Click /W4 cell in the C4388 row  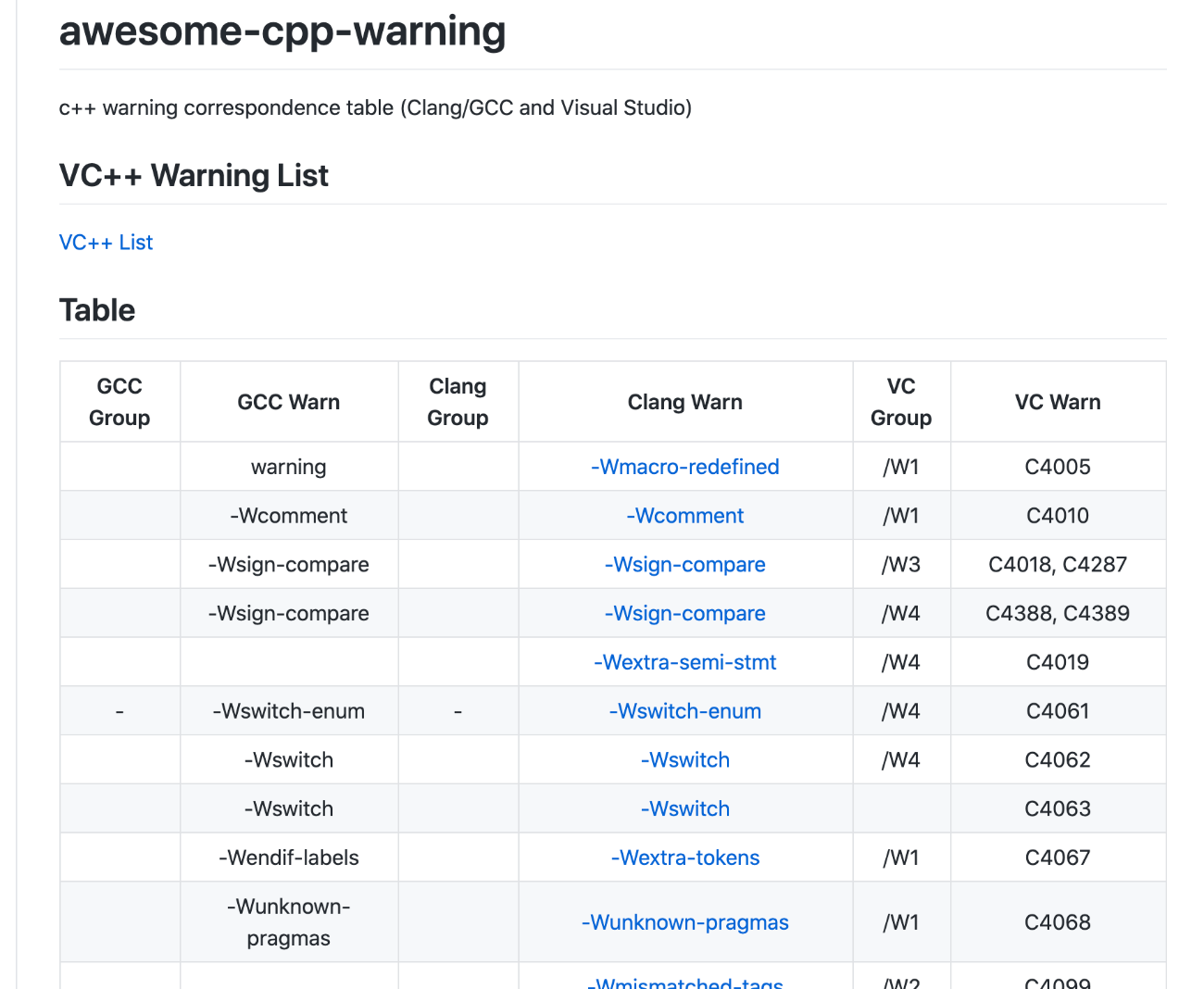(x=901, y=613)
